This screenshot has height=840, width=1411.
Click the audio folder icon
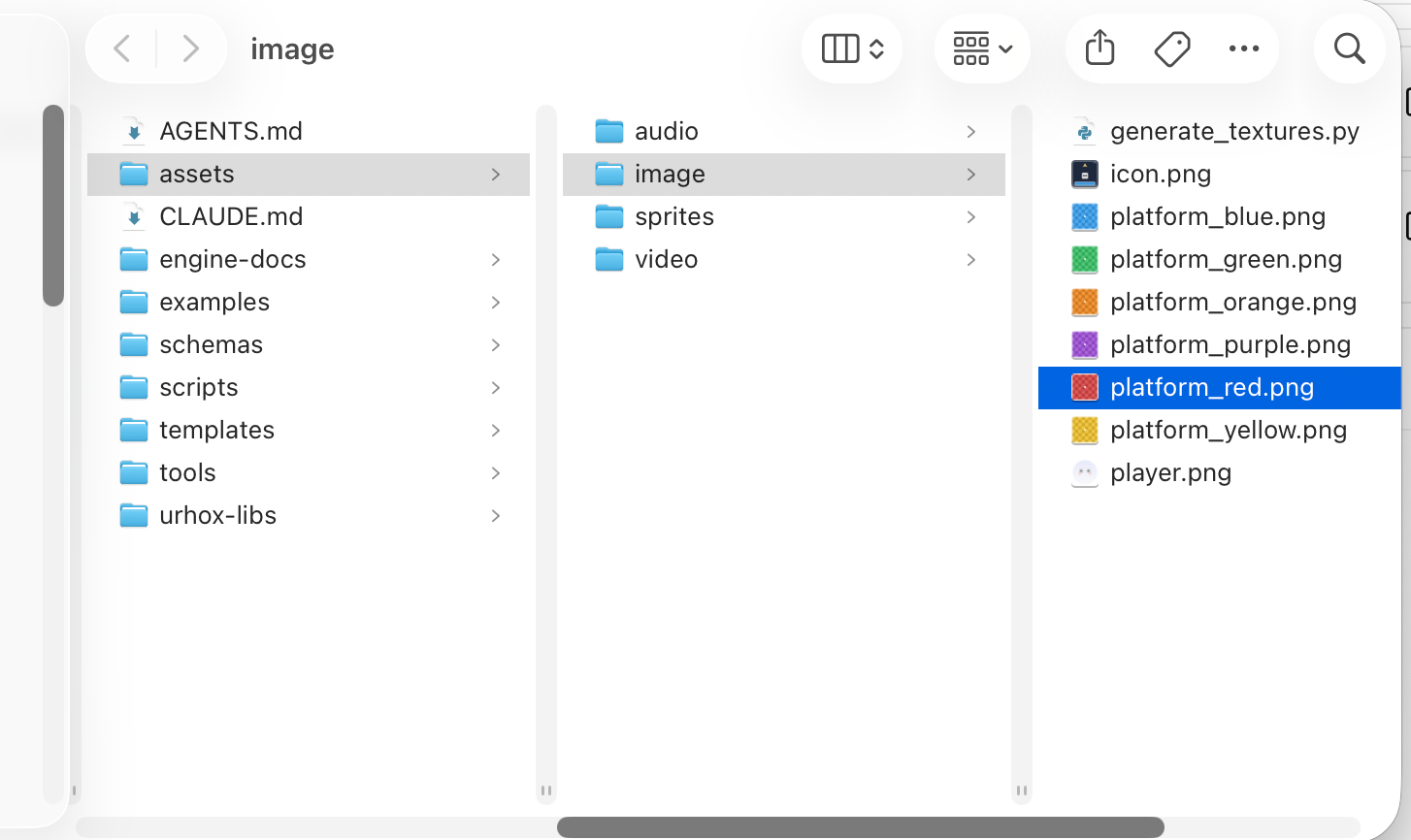click(609, 131)
